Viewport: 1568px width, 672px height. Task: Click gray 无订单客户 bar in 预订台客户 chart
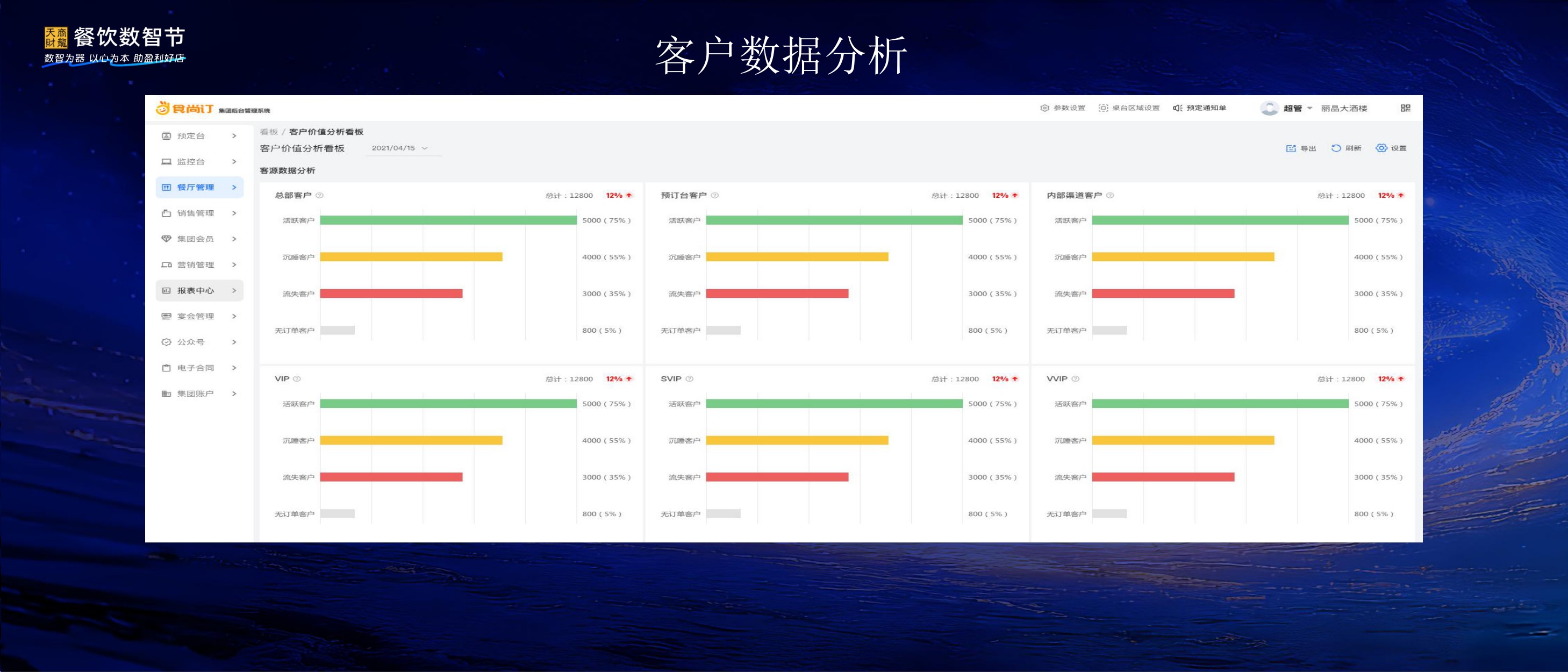coord(723,330)
